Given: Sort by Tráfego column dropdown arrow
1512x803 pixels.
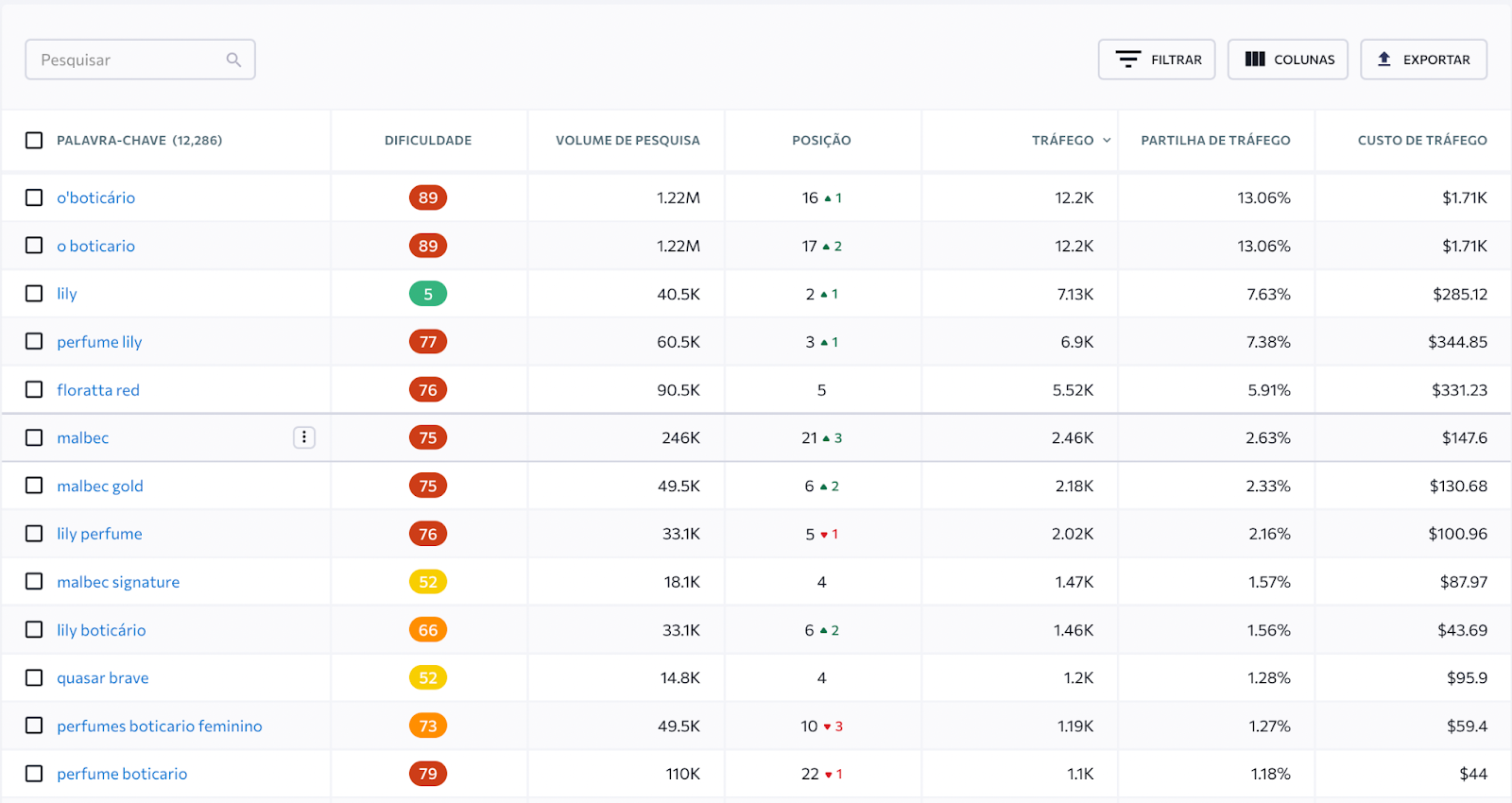Looking at the screenshot, I should tap(1107, 140).
